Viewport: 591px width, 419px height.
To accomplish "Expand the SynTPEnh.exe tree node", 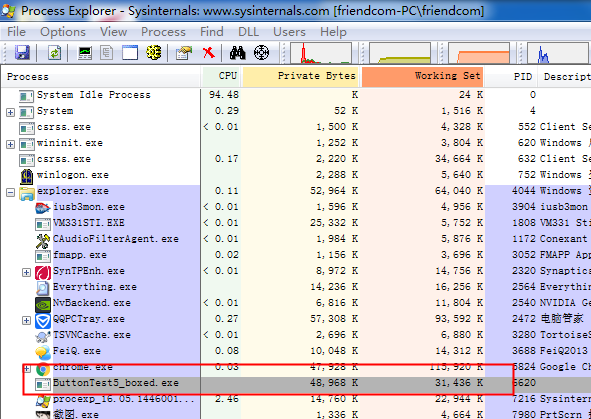I will [26, 272].
